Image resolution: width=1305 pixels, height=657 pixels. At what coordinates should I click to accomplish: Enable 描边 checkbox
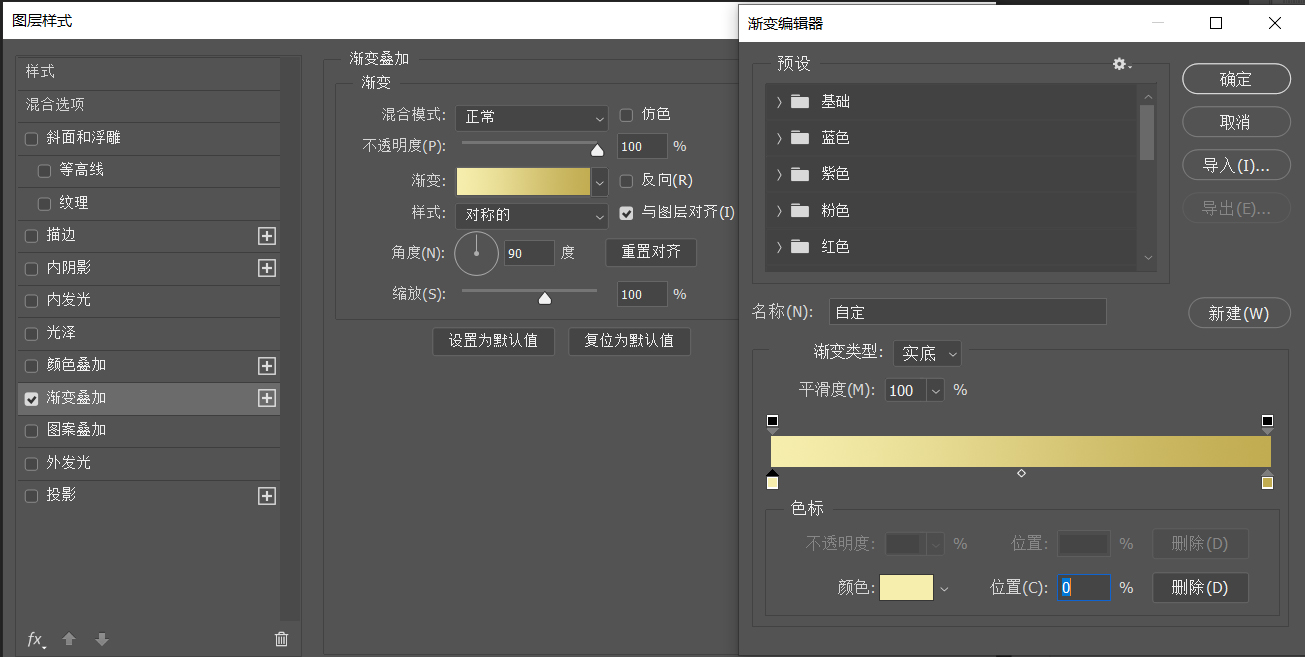pyautogui.click(x=32, y=236)
